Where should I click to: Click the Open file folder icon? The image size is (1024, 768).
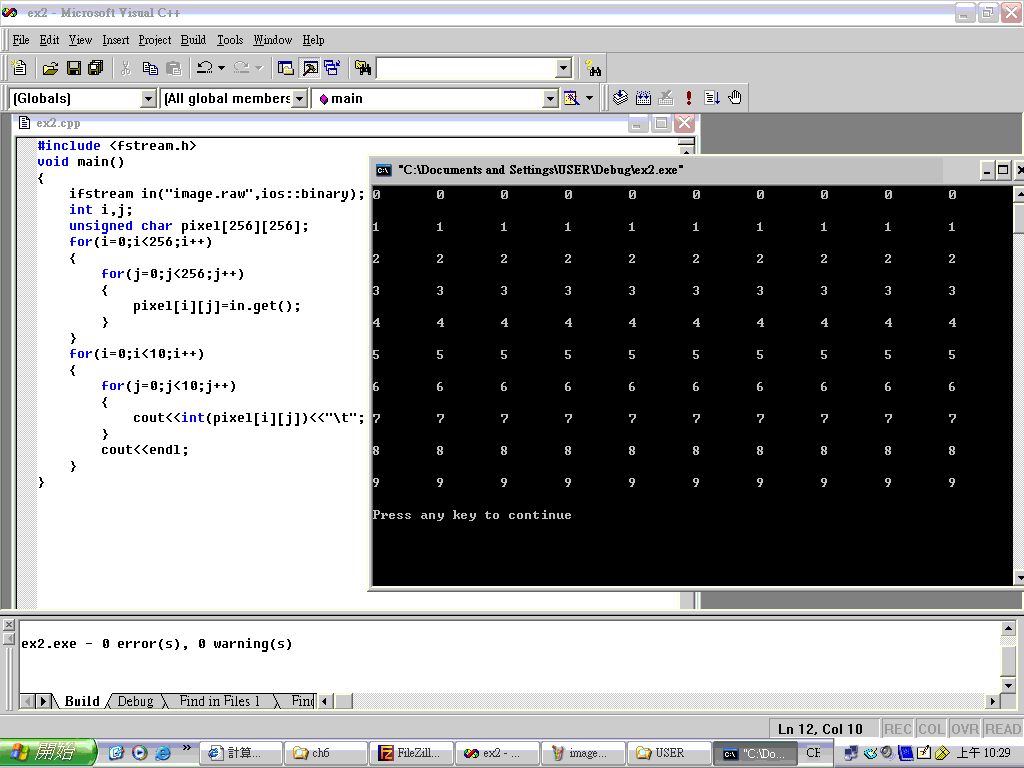[x=50, y=68]
